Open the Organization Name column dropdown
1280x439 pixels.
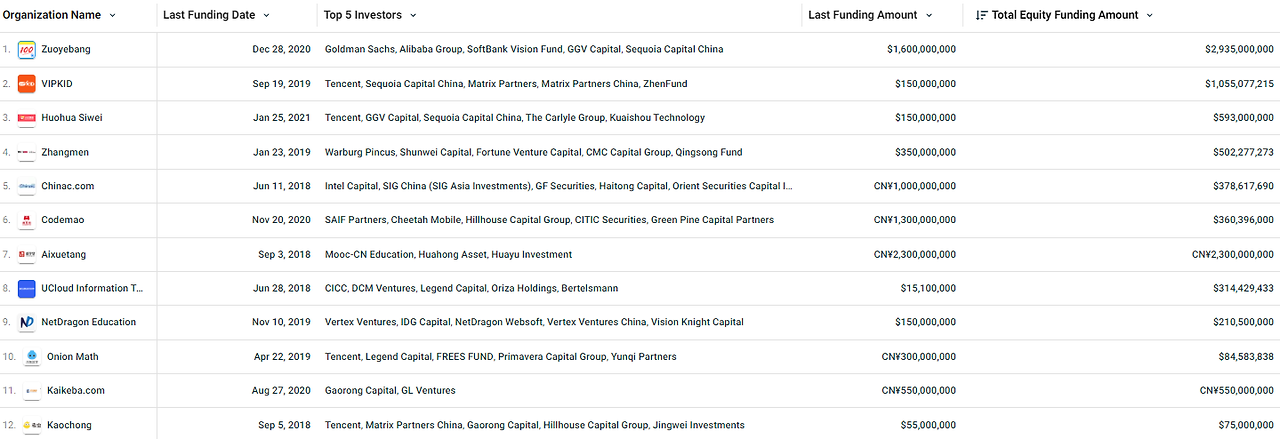112,16
